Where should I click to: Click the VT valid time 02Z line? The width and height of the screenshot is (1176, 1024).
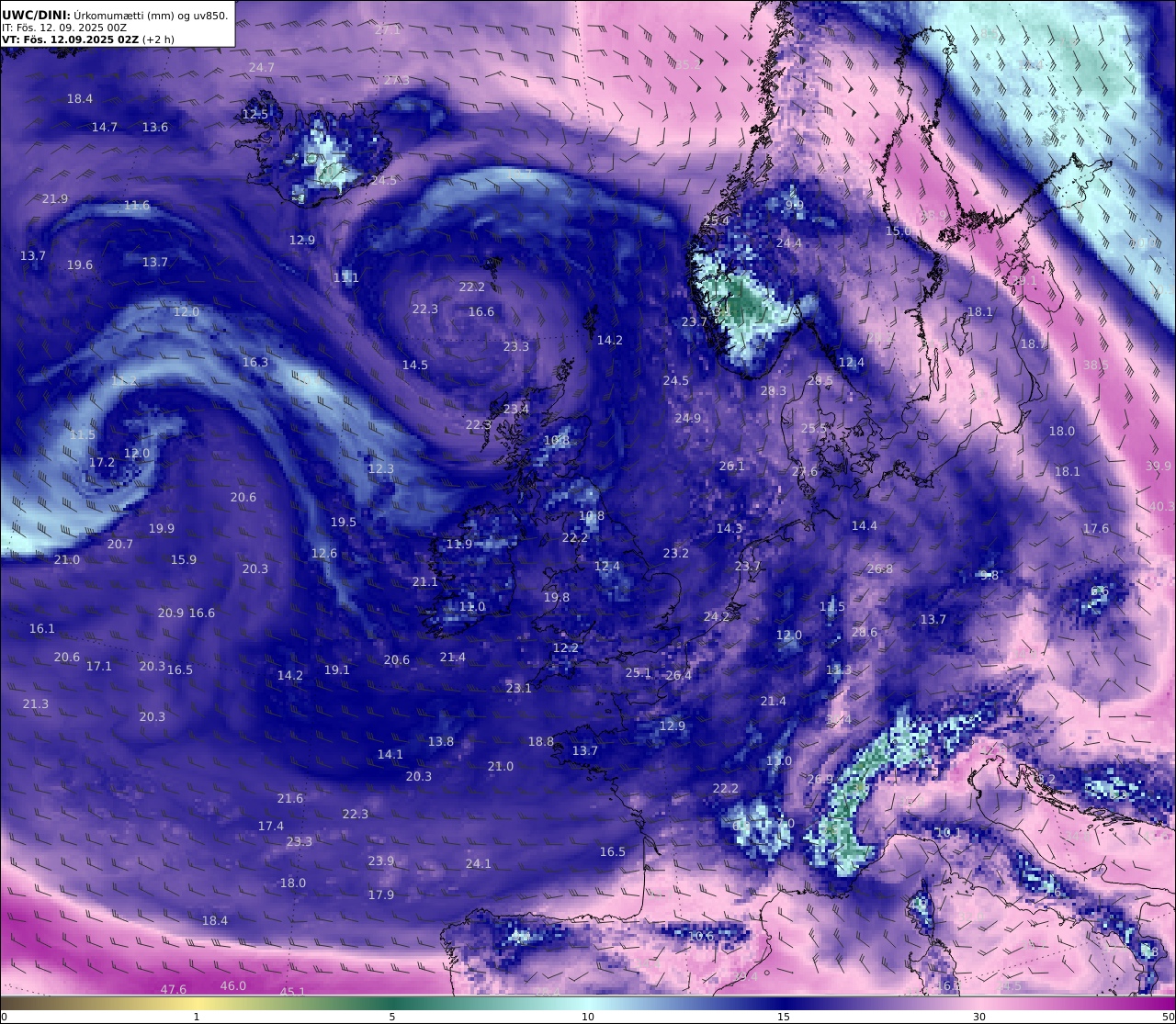click(70, 39)
